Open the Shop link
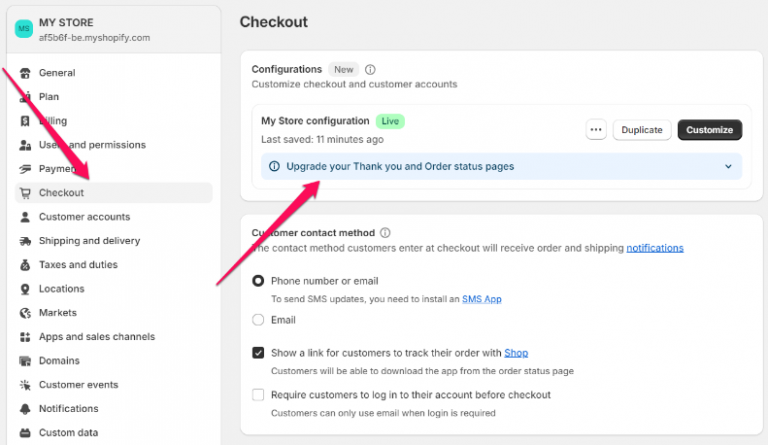Screen dimensions: 768x445 point(516,353)
